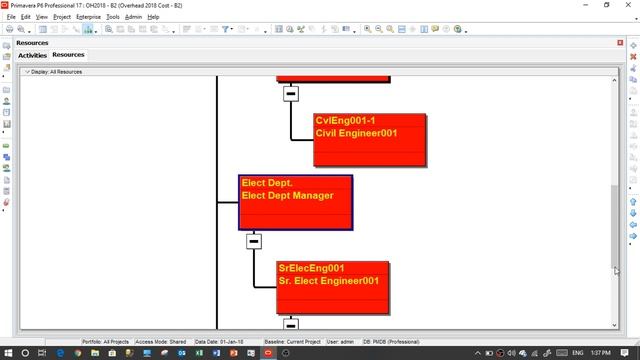Click the move up arrow on right bar
Viewport: 640px width, 360px height.
(x=633, y=202)
